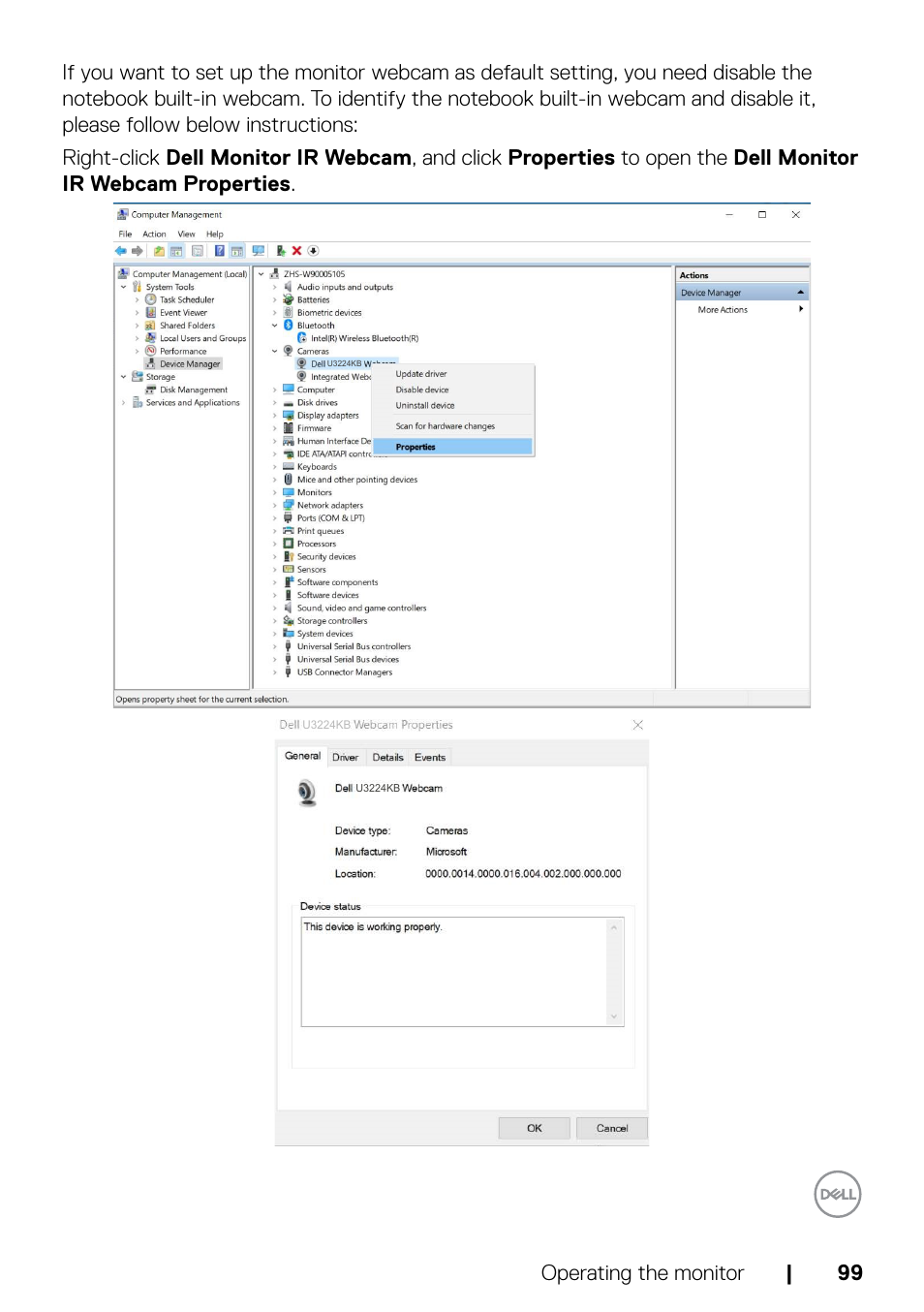Viewport: 924px width, 1312px height.
Task: Click More Actions in the Actions pane
Action: click(723, 310)
